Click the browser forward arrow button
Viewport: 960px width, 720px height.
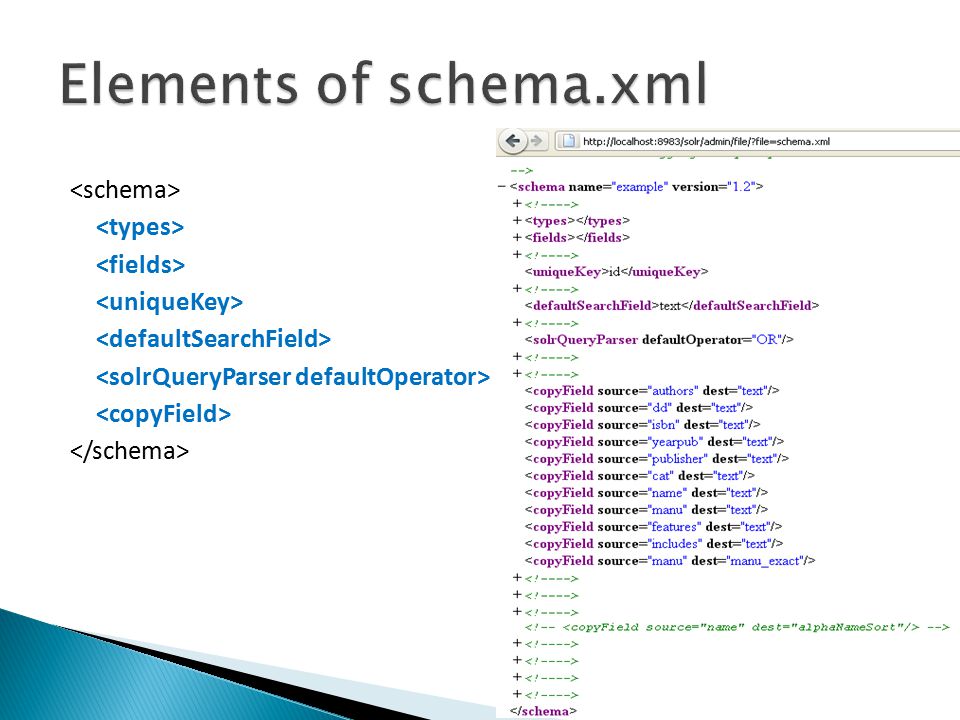click(x=537, y=141)
